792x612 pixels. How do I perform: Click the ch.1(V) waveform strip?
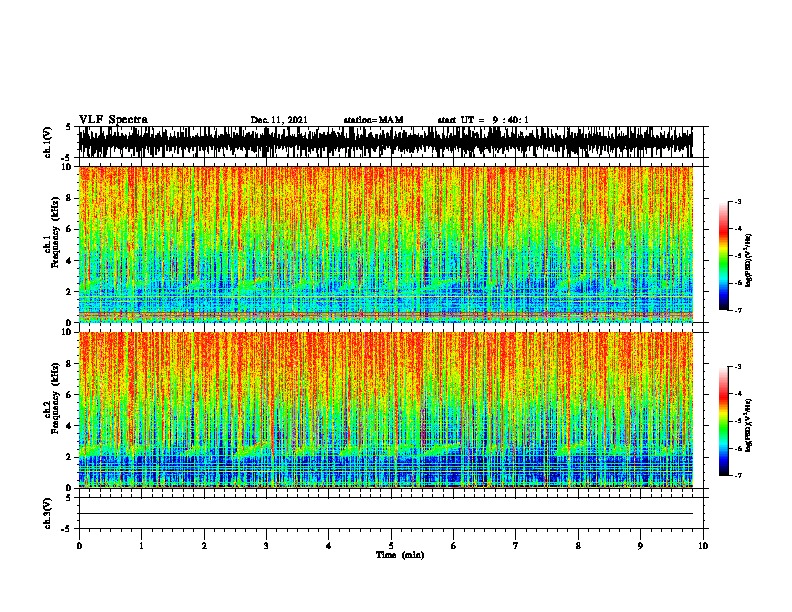386,142
